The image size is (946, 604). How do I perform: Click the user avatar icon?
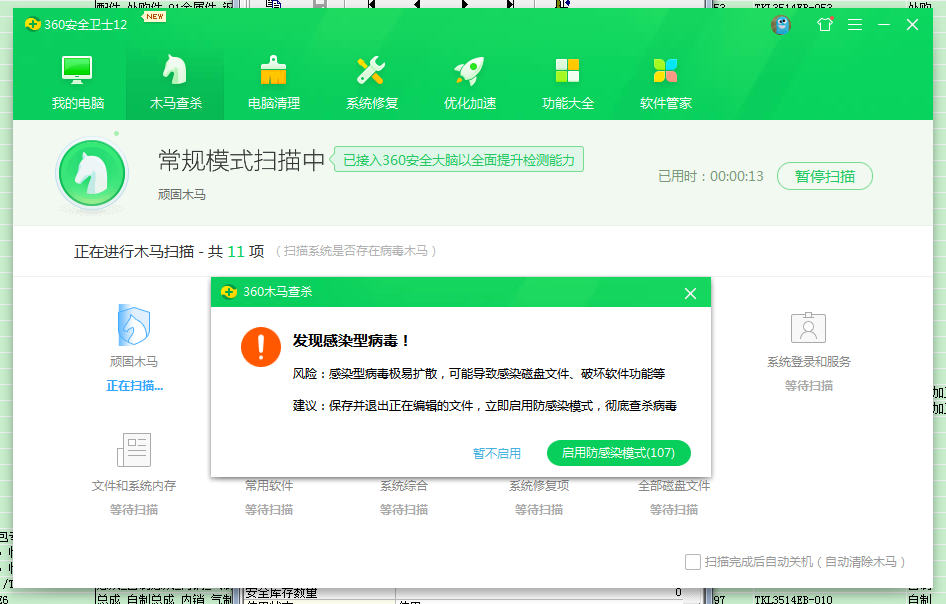[781, 25]
